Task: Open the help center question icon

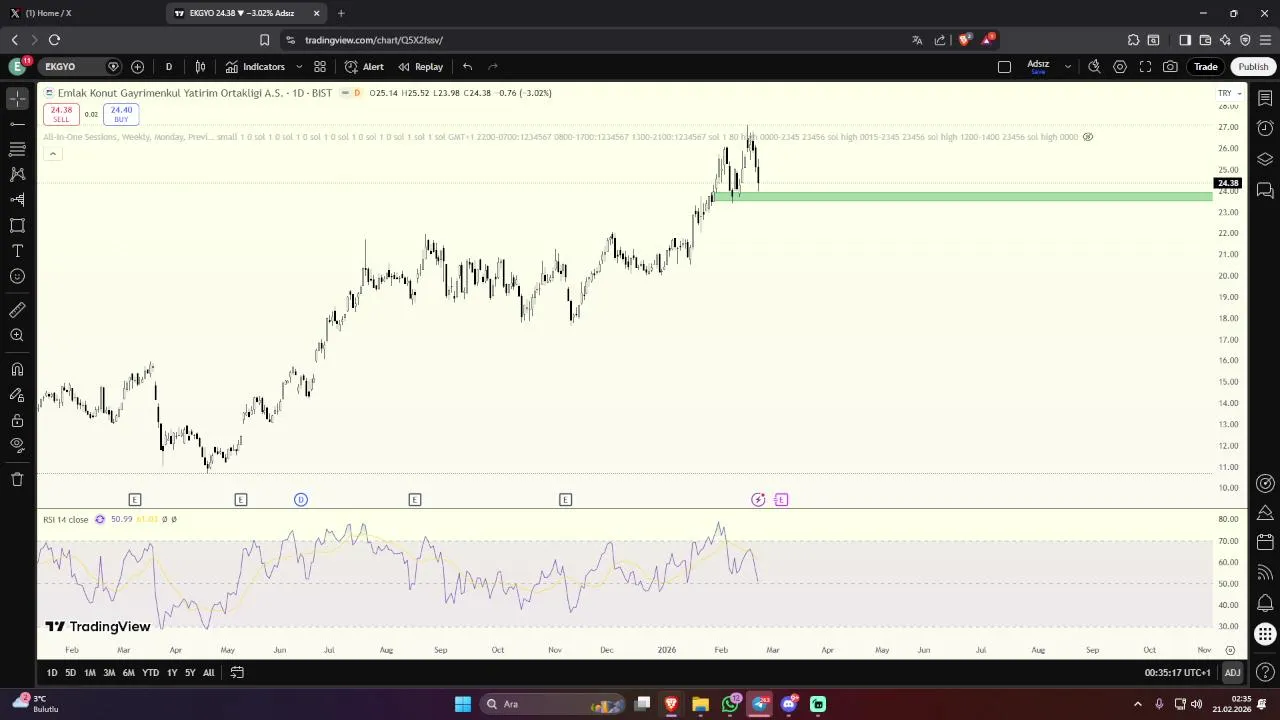Action: point(1265,672)
